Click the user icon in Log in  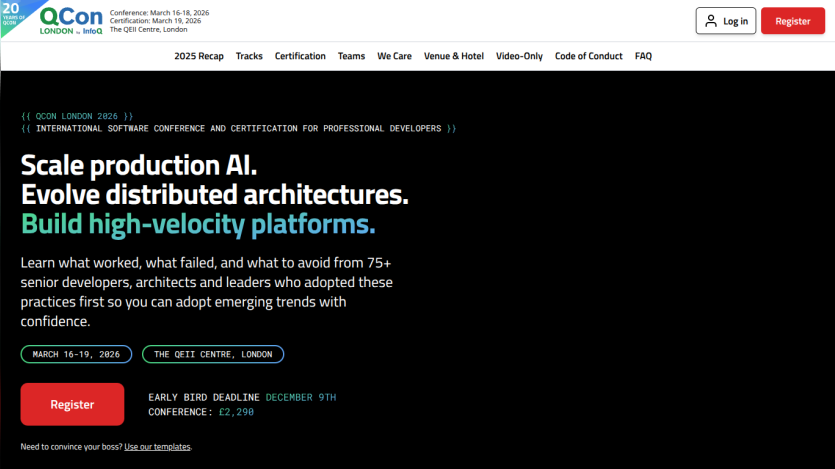(711, 21)
